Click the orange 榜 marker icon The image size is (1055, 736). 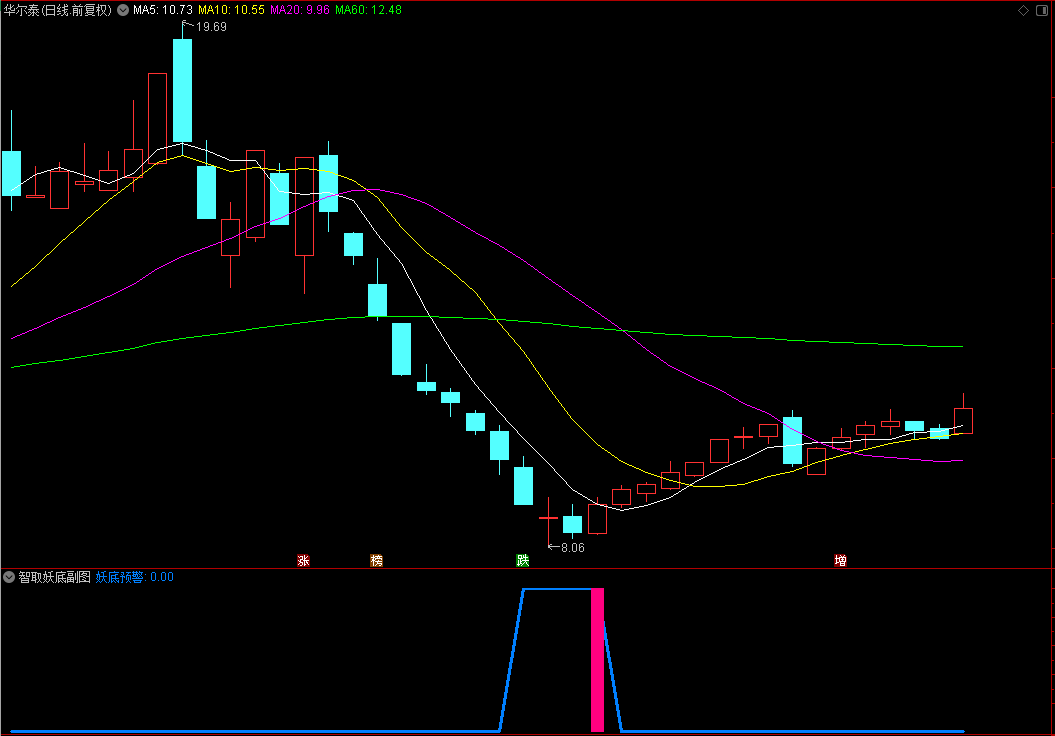tap(377, 560)
